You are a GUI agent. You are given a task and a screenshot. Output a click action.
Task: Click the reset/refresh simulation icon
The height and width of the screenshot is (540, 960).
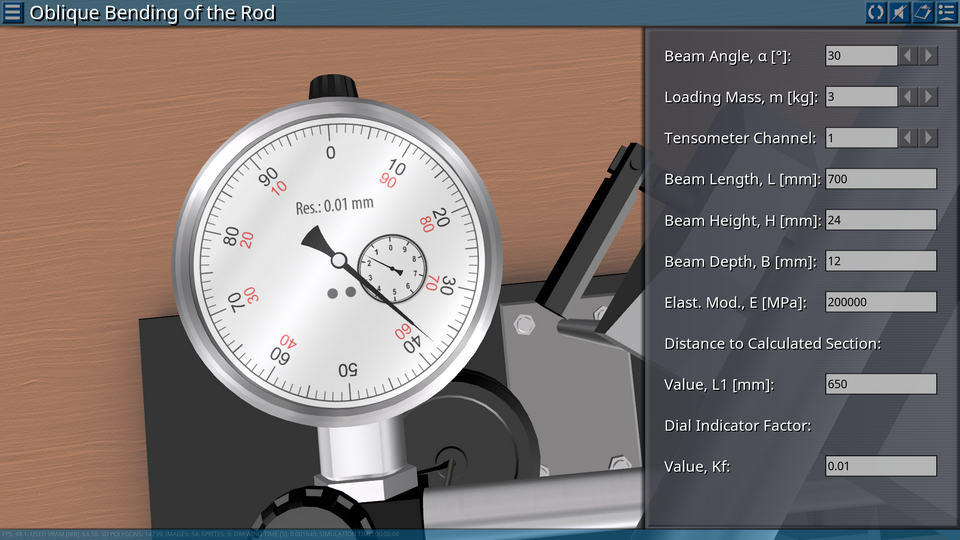[x=876, y=12]
